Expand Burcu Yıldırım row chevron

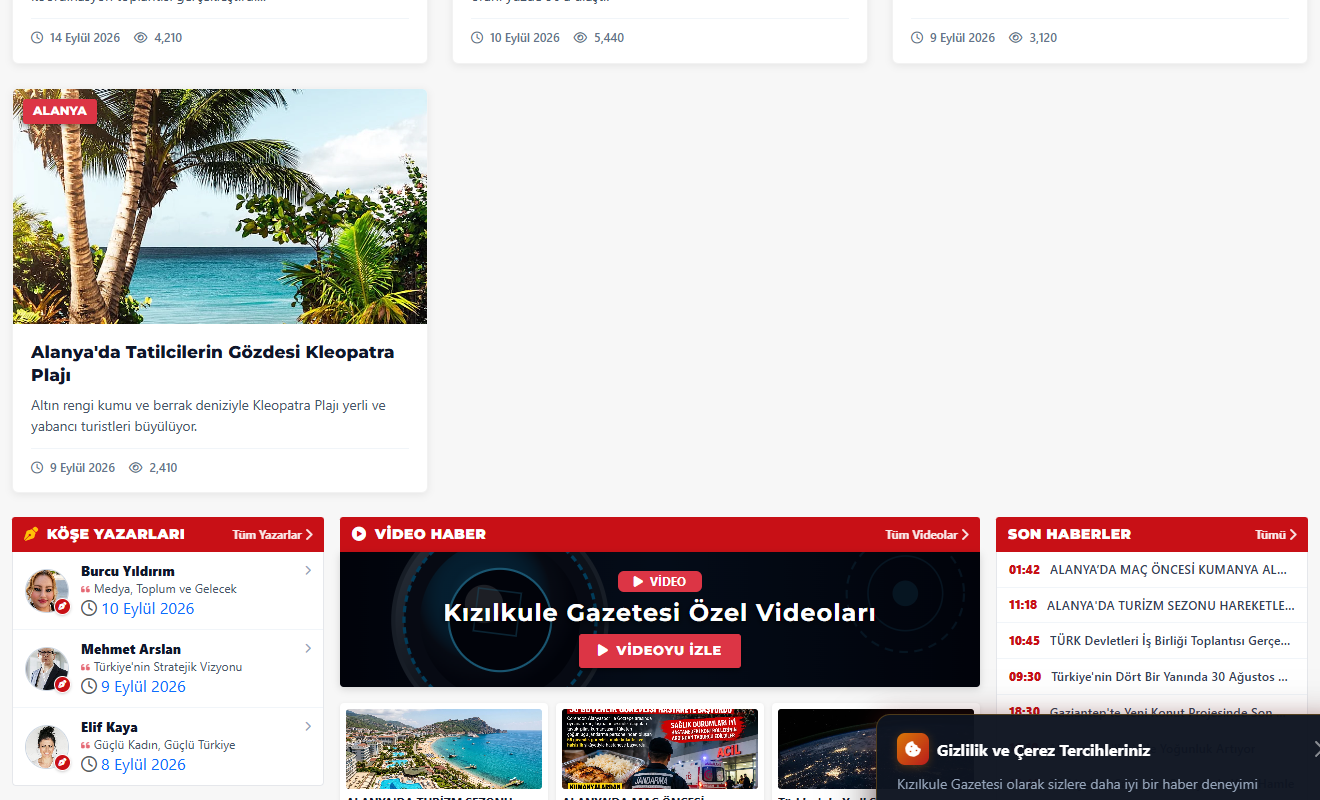coord(308,571)
